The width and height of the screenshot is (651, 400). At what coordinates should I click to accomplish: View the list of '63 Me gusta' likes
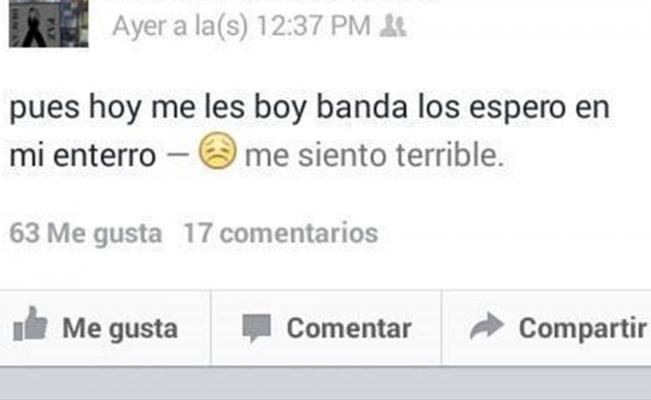coord(86,233)
